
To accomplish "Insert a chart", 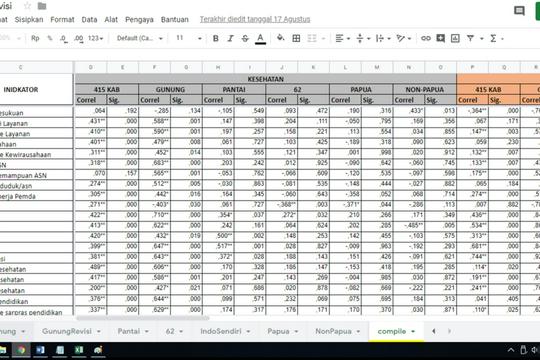I will point(455,38).
